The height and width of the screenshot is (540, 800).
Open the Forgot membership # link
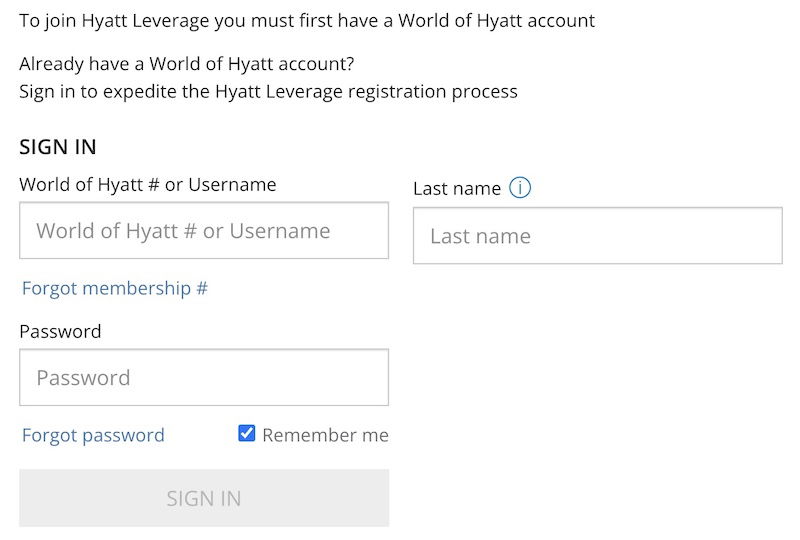click(115, 288)
